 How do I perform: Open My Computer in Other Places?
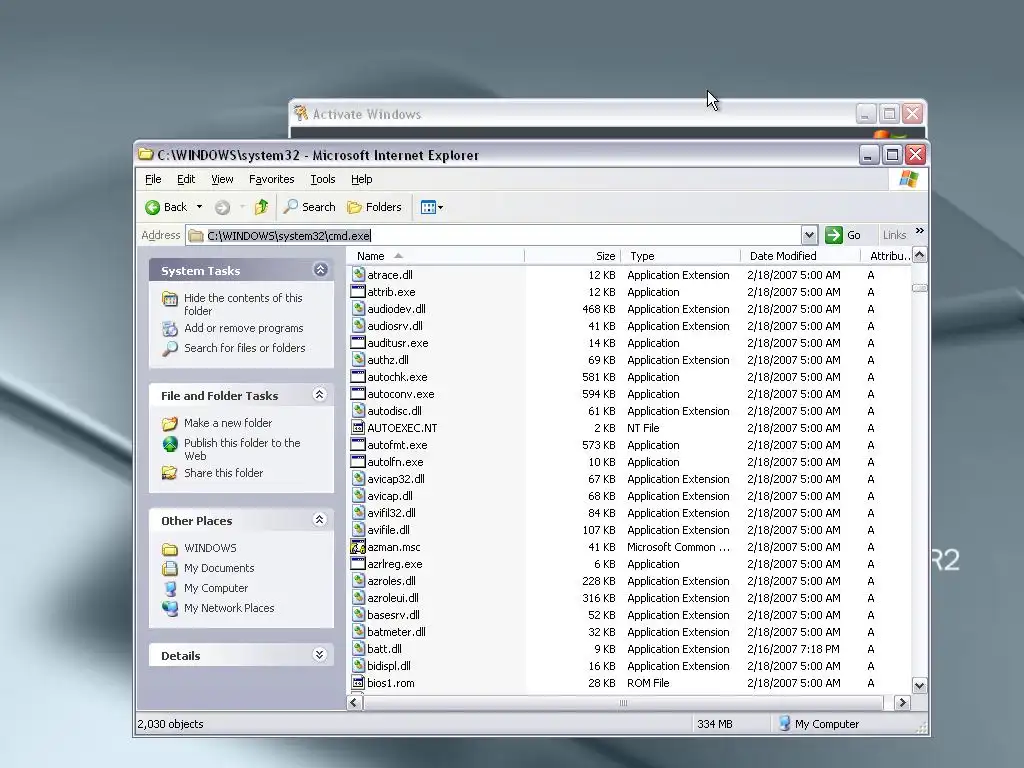(216, 588)
